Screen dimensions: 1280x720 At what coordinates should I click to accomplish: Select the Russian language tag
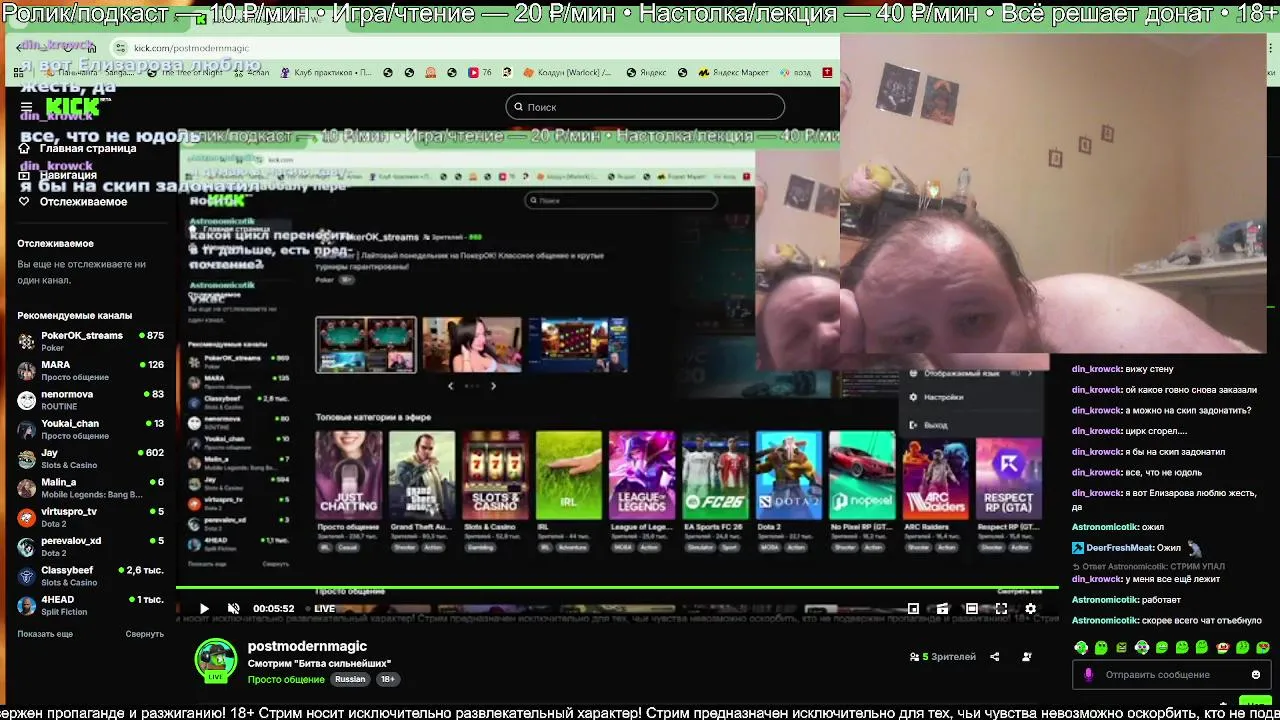pyautogui.click(x=350, y=679)
